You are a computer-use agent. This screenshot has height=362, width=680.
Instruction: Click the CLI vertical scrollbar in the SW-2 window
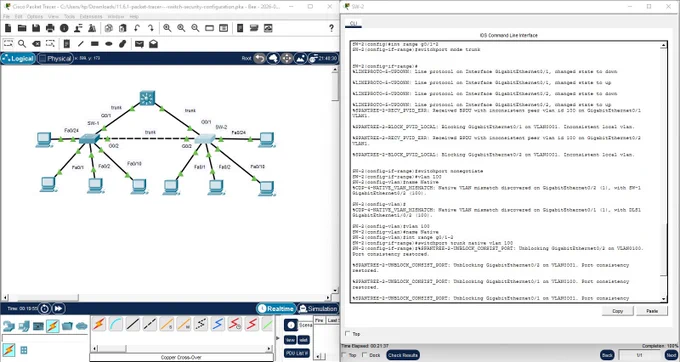click(x=664, y=171)
